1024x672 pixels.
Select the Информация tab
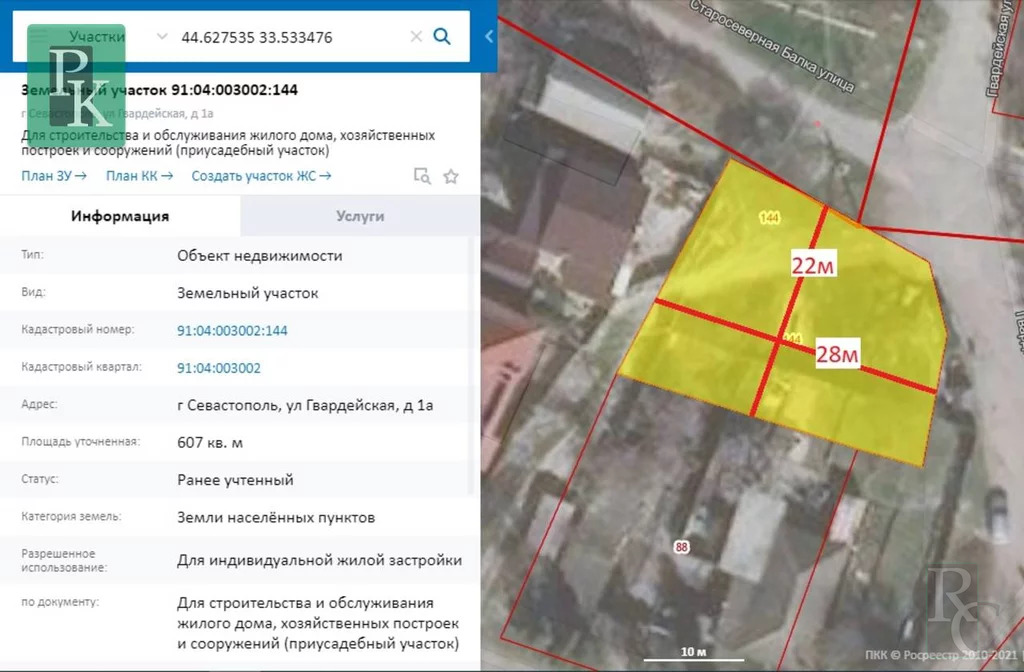pyautogui.click(x=120, y=215)
